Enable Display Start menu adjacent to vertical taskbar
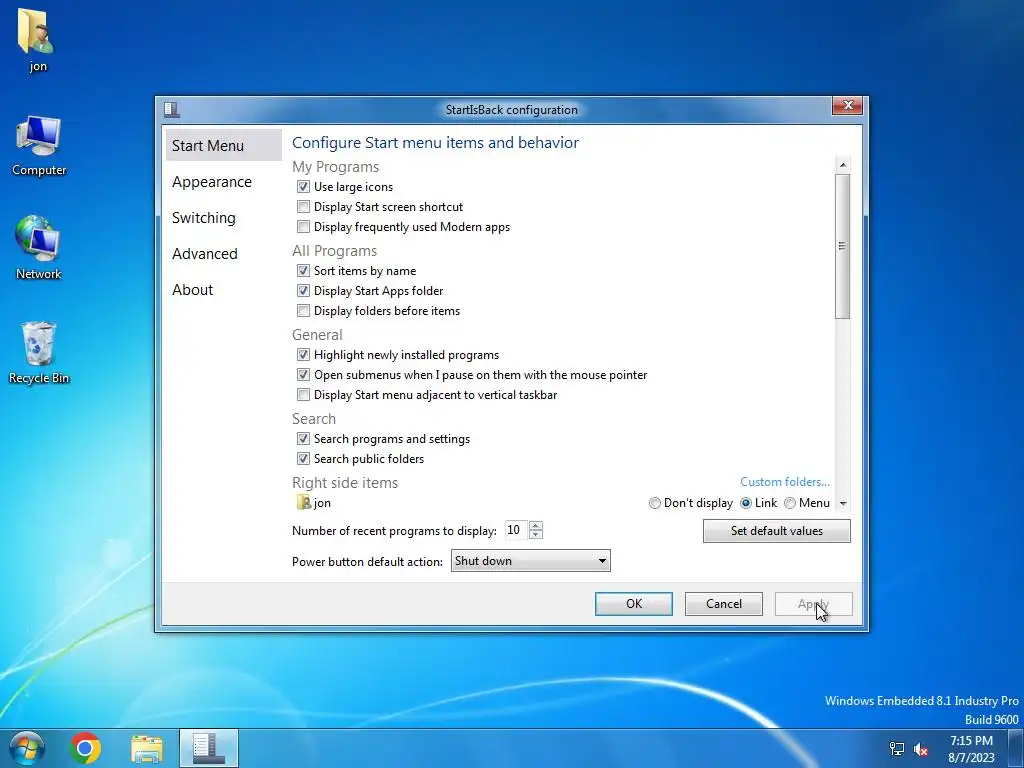 pos(303,394)
